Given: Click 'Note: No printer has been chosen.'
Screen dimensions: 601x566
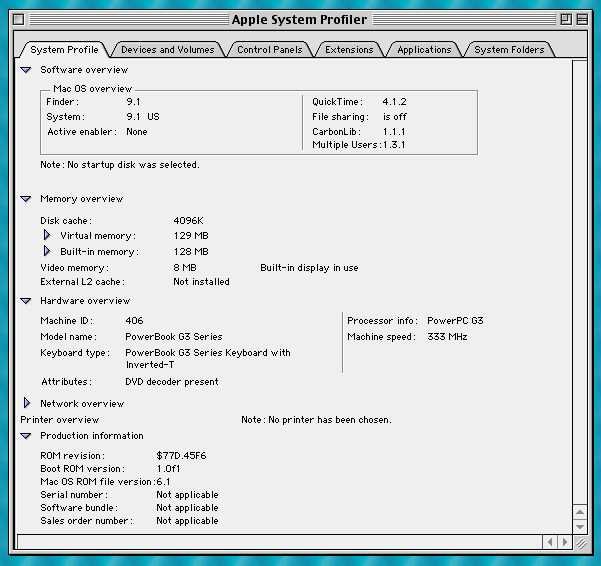Looking at the screenshot, I should 317,420.
